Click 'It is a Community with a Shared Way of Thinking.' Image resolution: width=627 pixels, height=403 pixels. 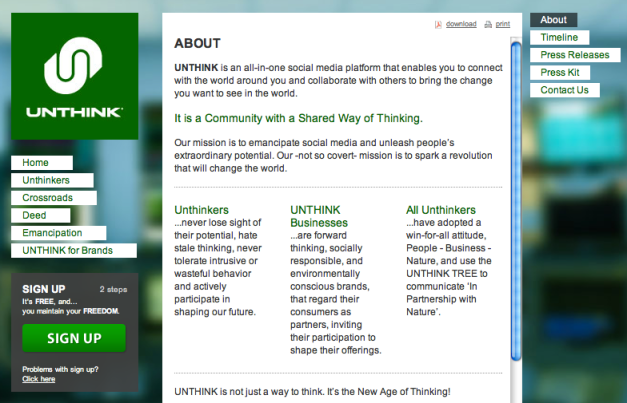coord(298,118)
